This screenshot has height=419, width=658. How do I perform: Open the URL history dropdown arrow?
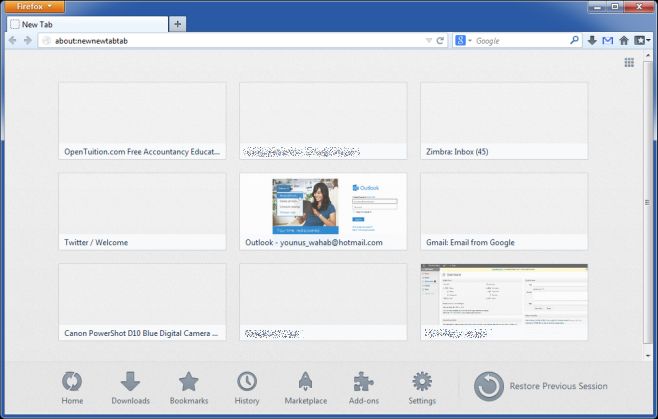428,41
